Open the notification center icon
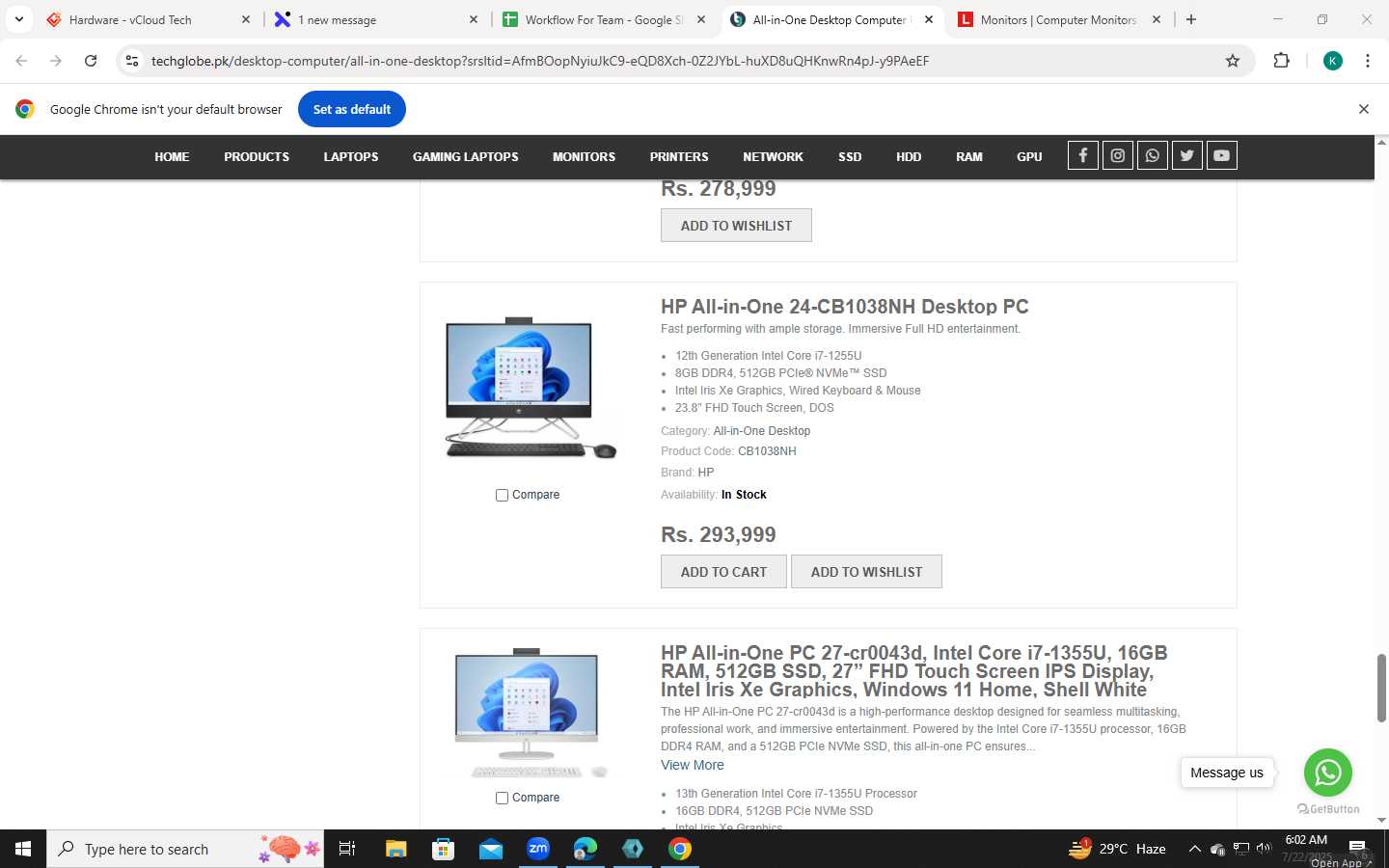The image size is (1389, 868). pos(1357,849)
